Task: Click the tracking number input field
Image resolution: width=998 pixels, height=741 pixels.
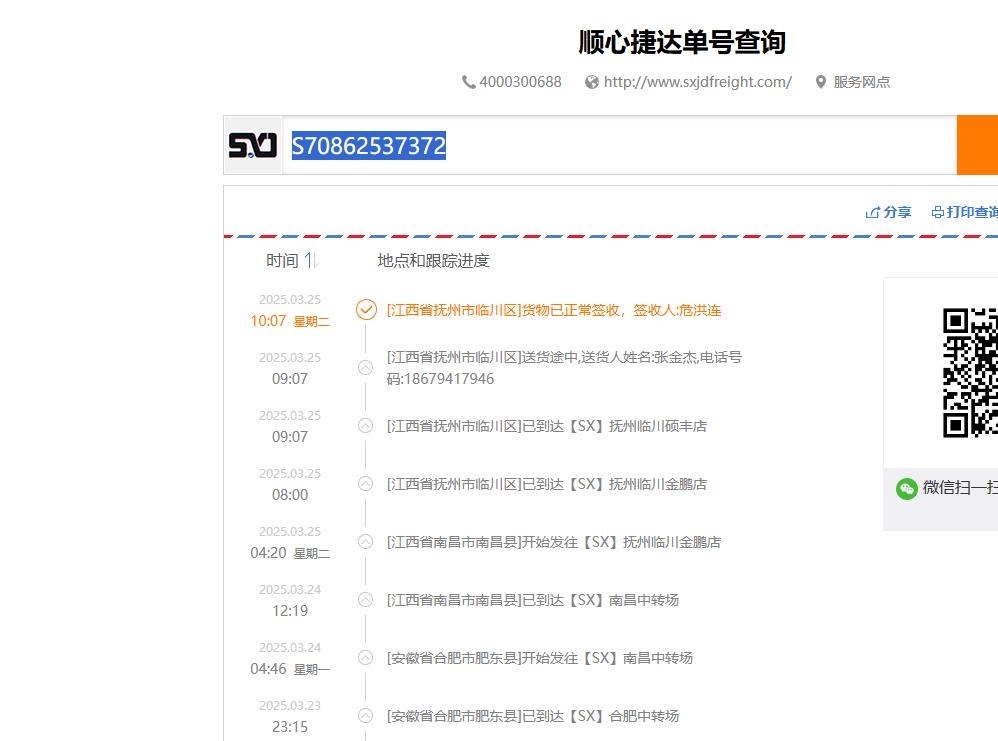Action: (x=619, y=145)
